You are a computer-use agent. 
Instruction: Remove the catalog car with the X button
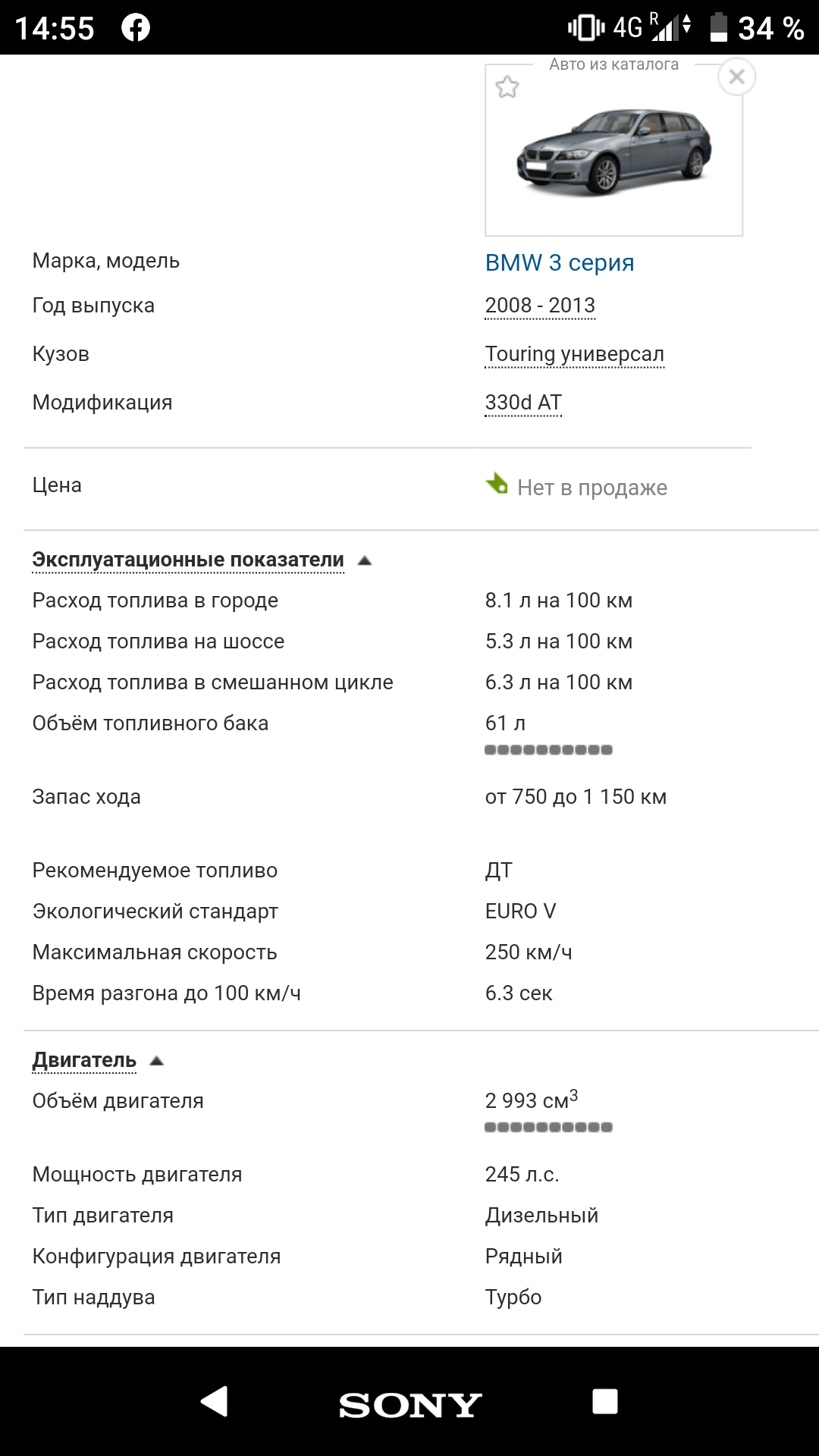tap(736, 77)
